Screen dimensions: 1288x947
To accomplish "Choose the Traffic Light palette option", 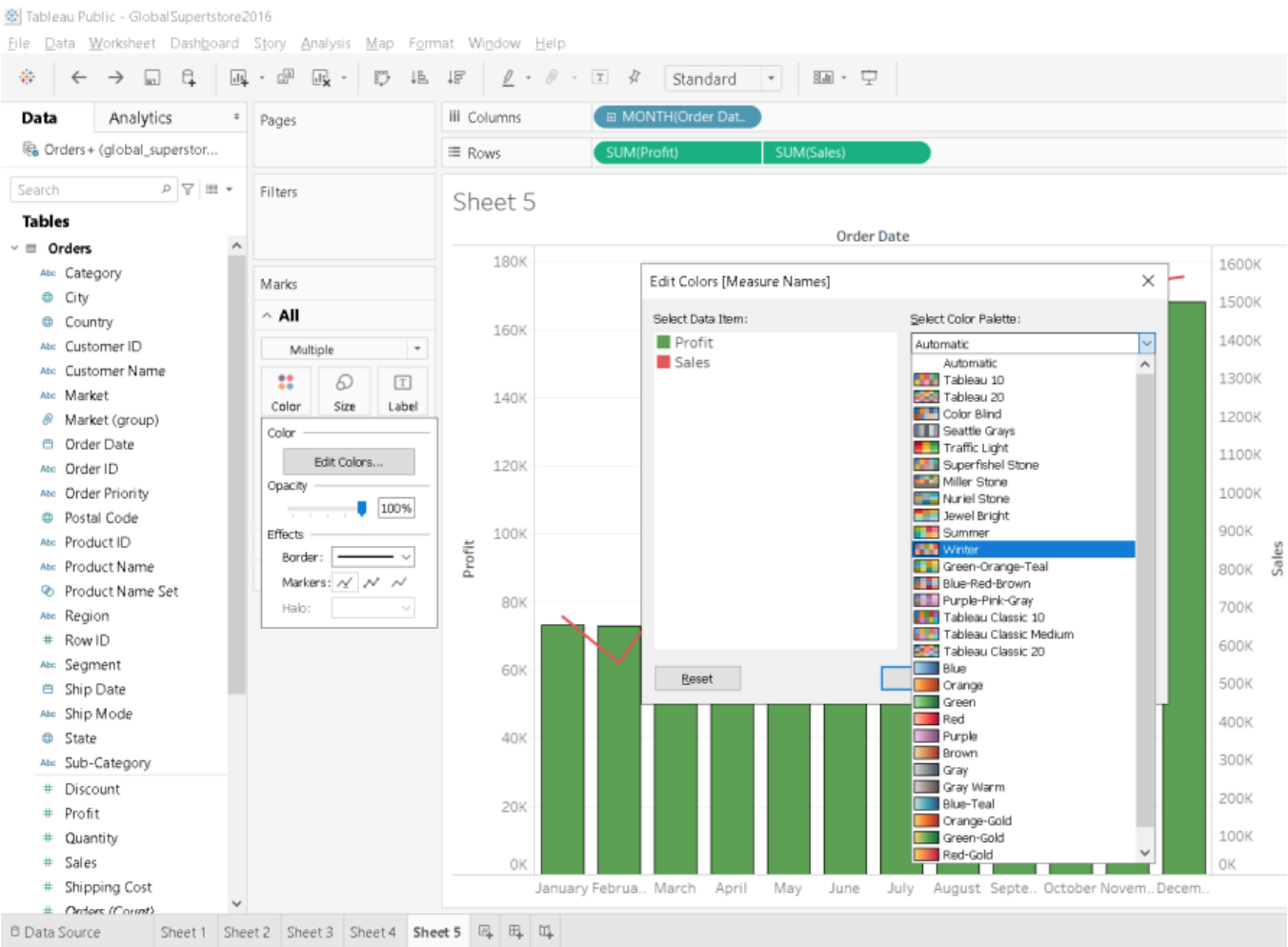I will (1024, 448).
